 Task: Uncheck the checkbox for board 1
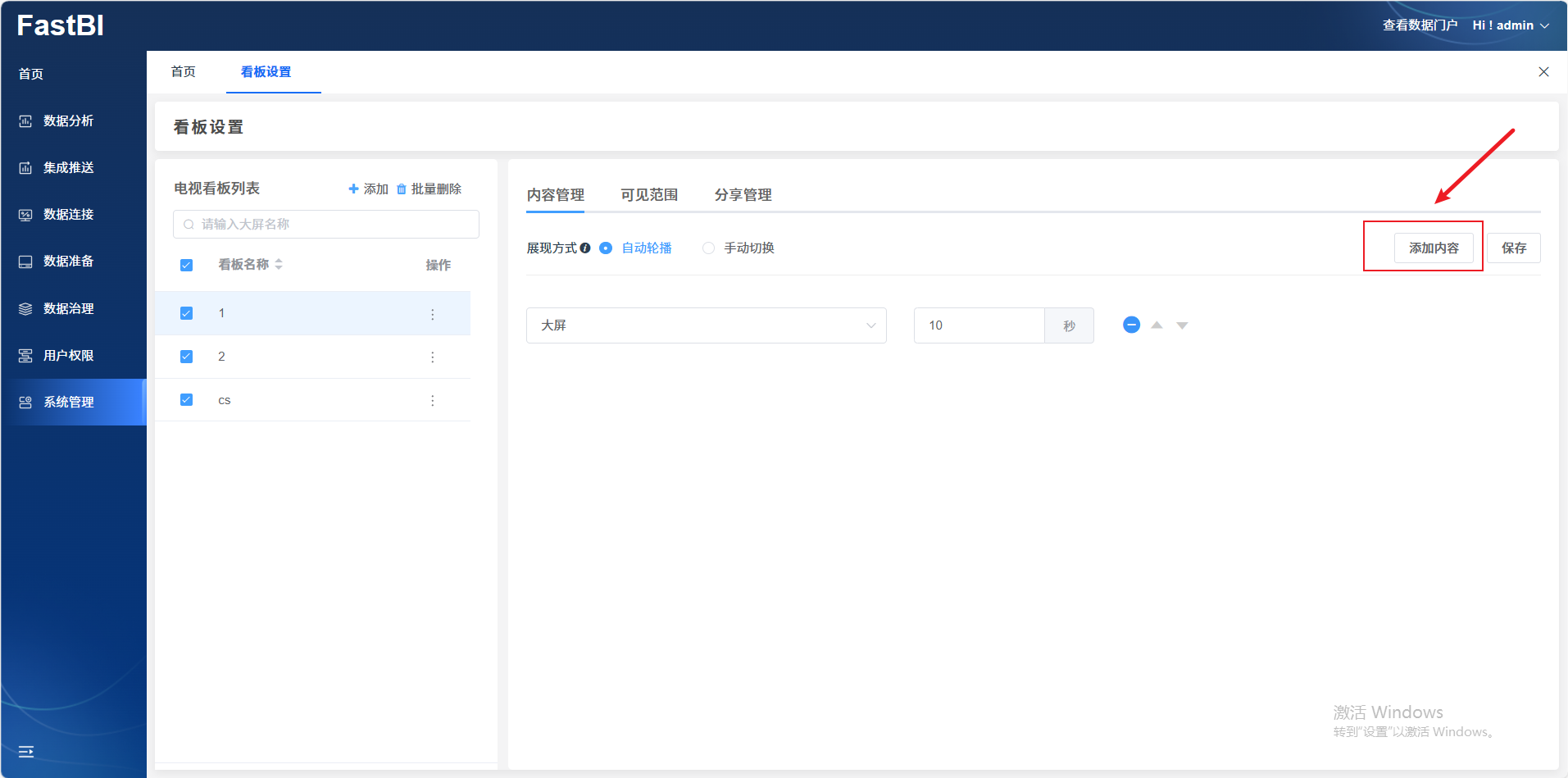[x=187, y=313]
